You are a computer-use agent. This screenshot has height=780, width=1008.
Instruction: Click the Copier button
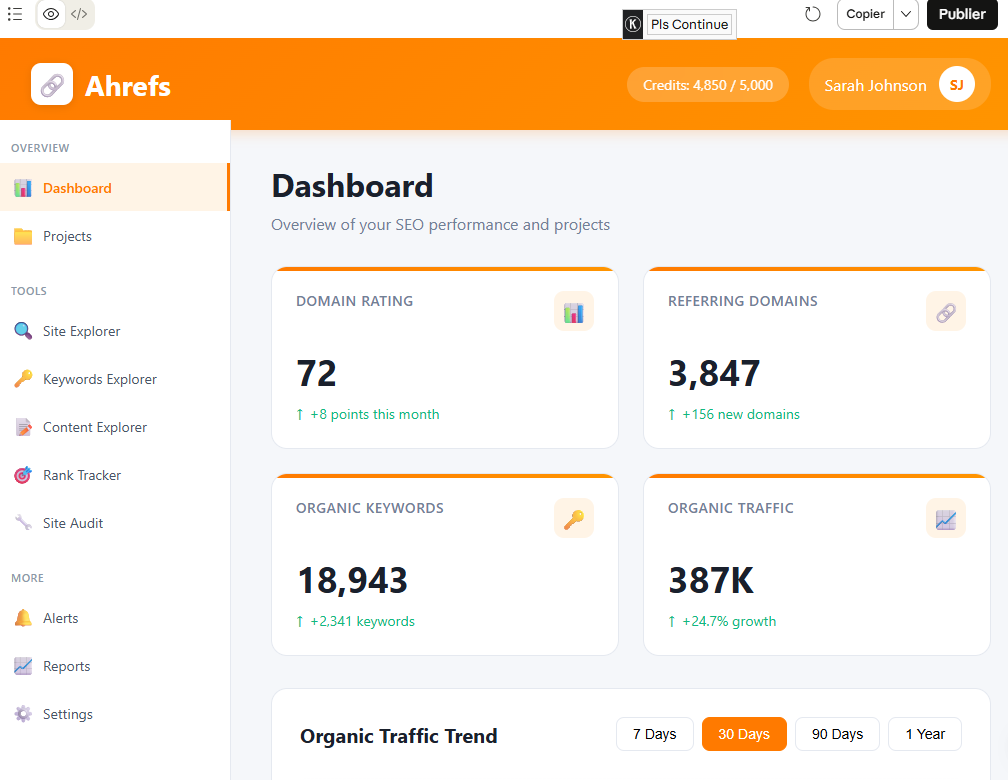[865, 14]
